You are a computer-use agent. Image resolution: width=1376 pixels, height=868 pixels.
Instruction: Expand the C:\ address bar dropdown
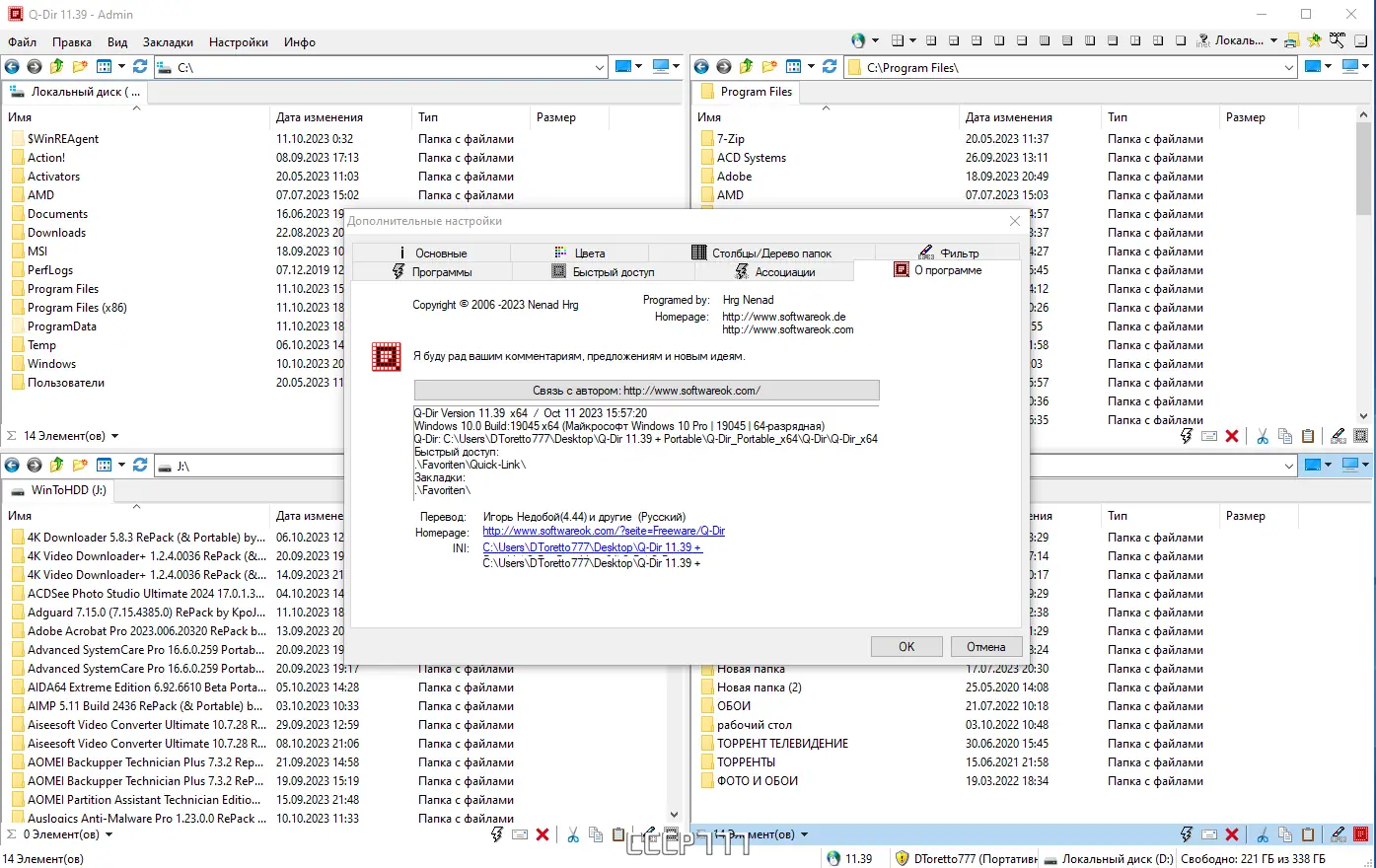point(600,68)
